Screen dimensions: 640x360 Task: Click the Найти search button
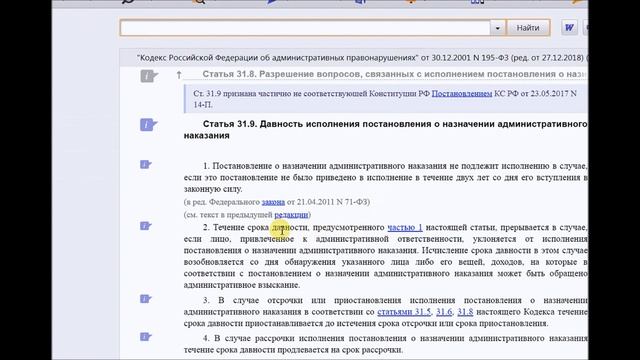[528, 28]
